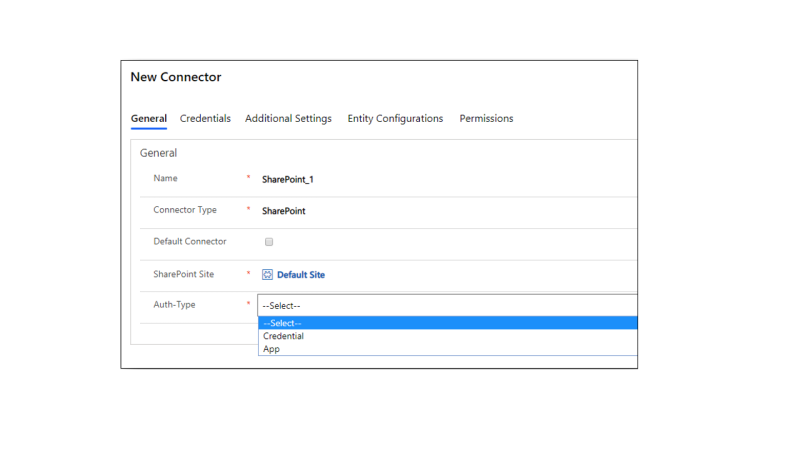
Task: Switch to the General tab
Action: pyautogui.click(x=148, y=119)
